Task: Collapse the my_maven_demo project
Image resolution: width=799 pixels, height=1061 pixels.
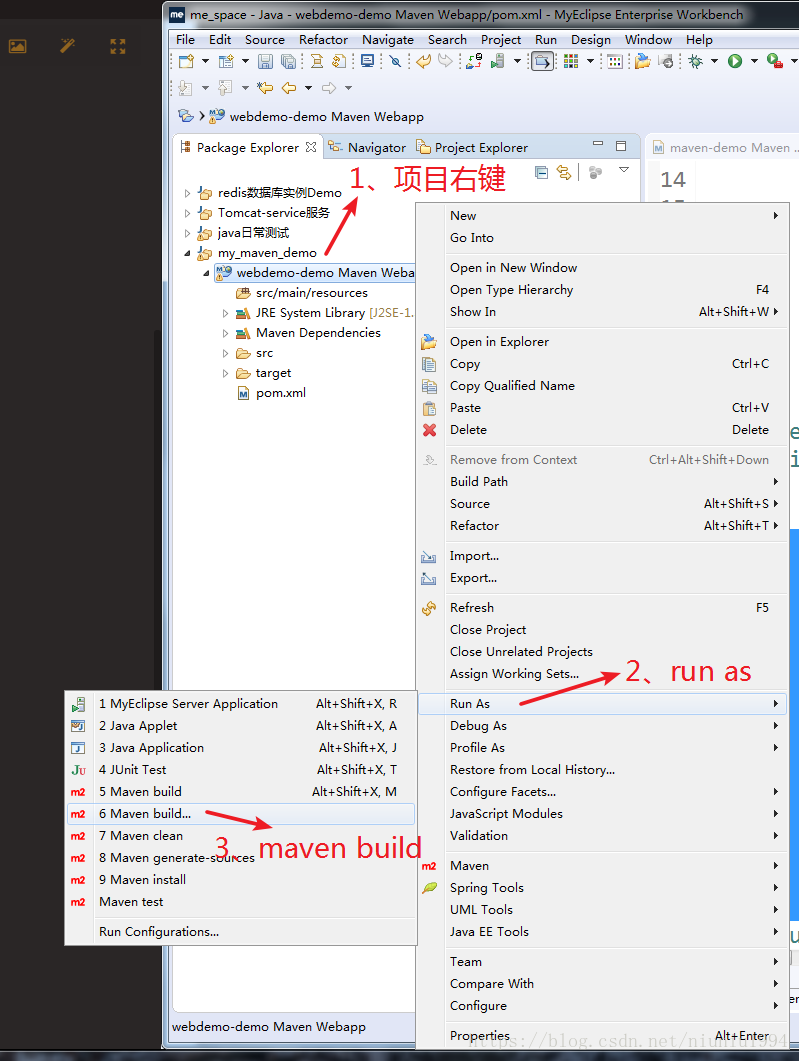Action: 187,253
